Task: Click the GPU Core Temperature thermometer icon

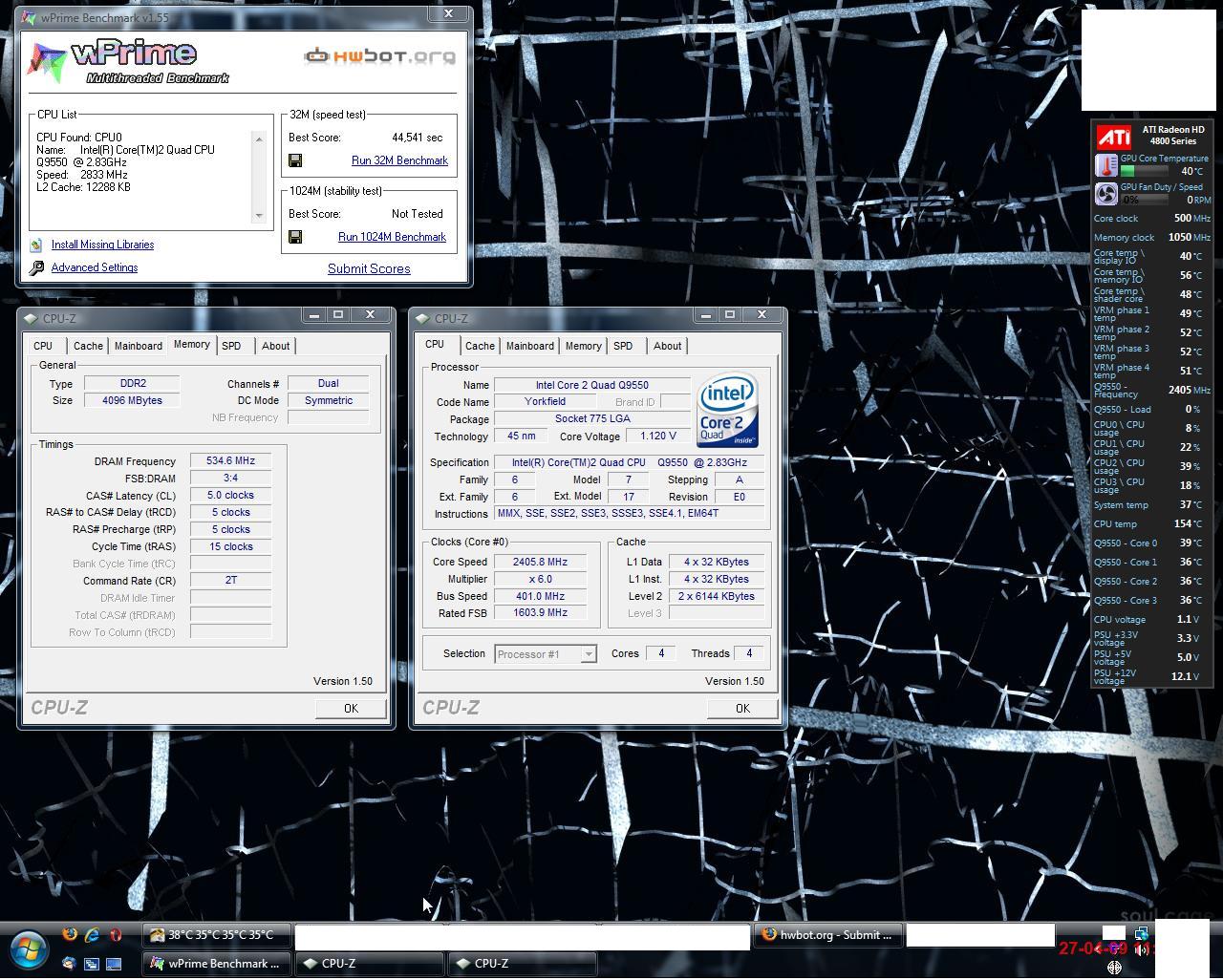Action: [x=1105, y=166]
